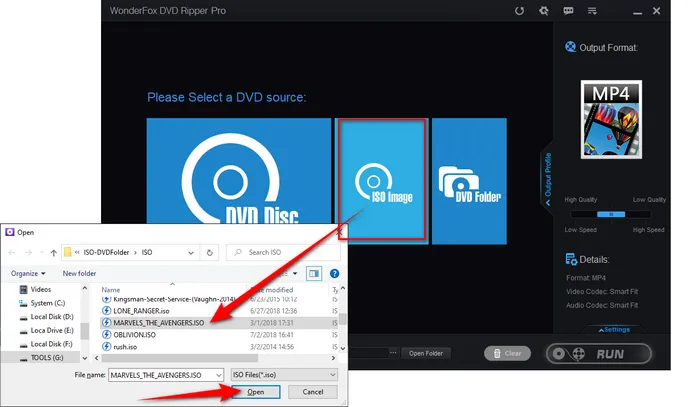
Task: Open the feedback chat bubble icon
Action: click(568, 11)
